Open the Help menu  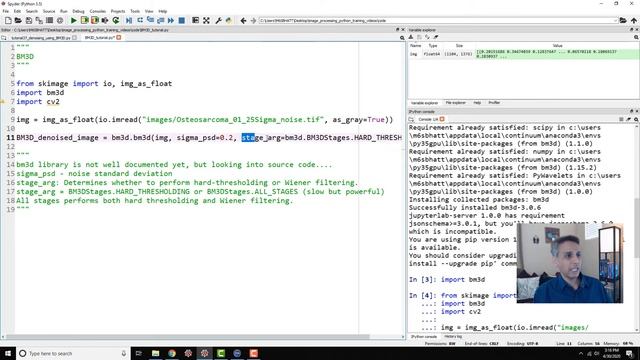[x=162, y=11]
